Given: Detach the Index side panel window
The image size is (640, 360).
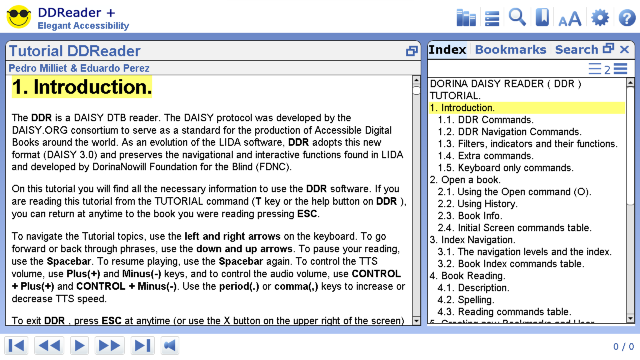Looking at the screenshot, I should 609,49.
